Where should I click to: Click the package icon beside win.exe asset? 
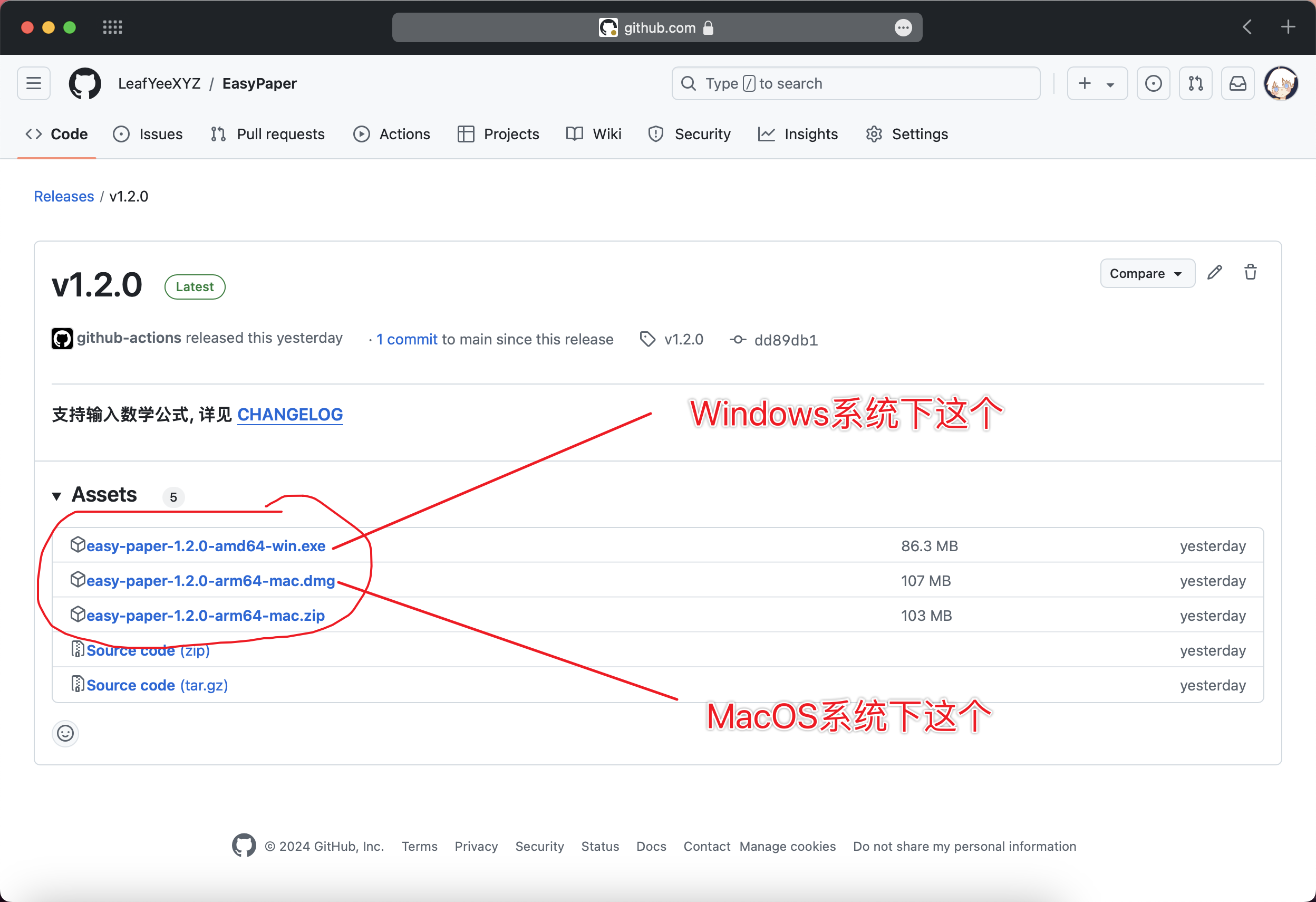tap(77, 544)
